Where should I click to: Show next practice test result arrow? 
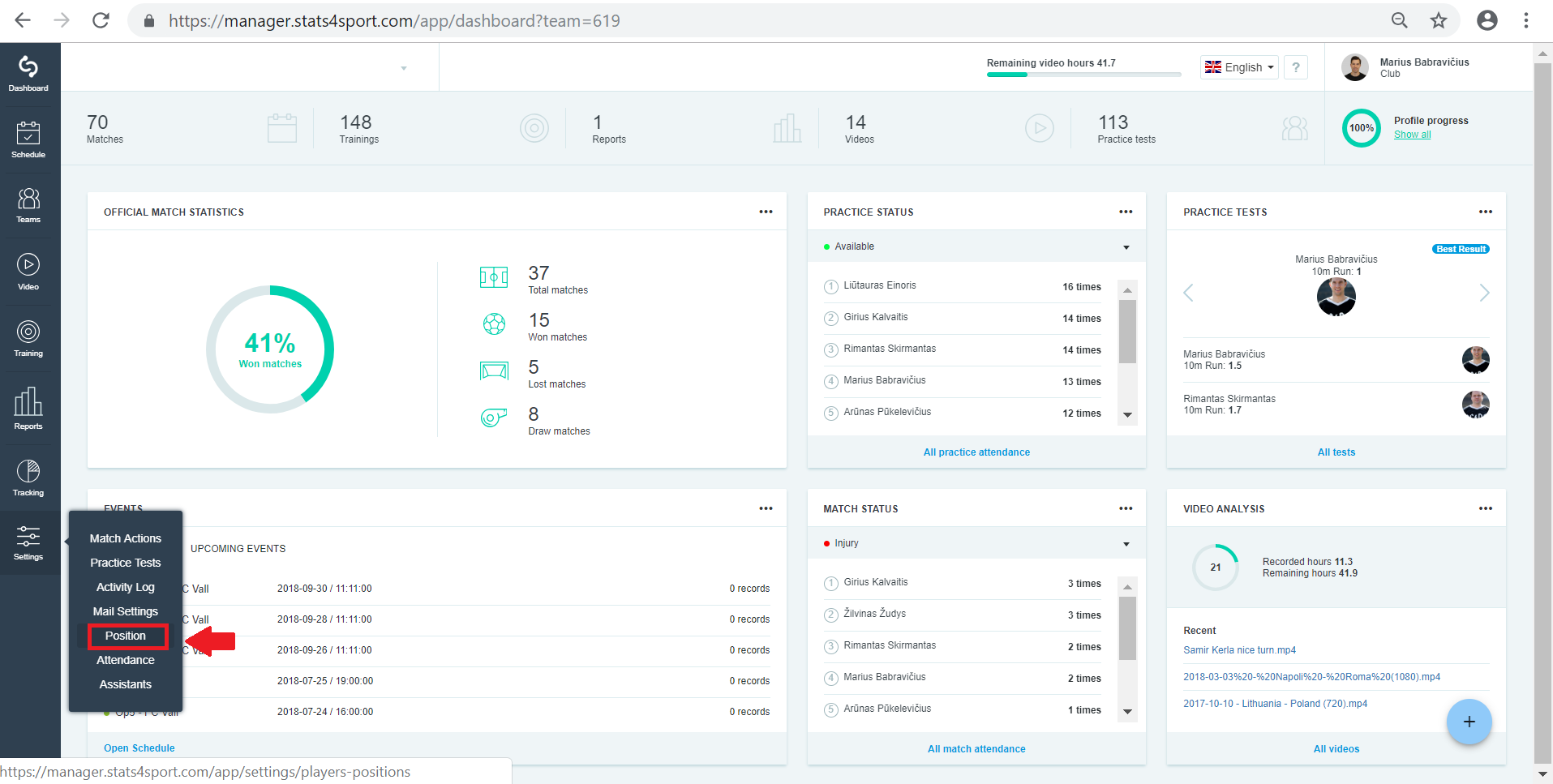click(1484, 293)
